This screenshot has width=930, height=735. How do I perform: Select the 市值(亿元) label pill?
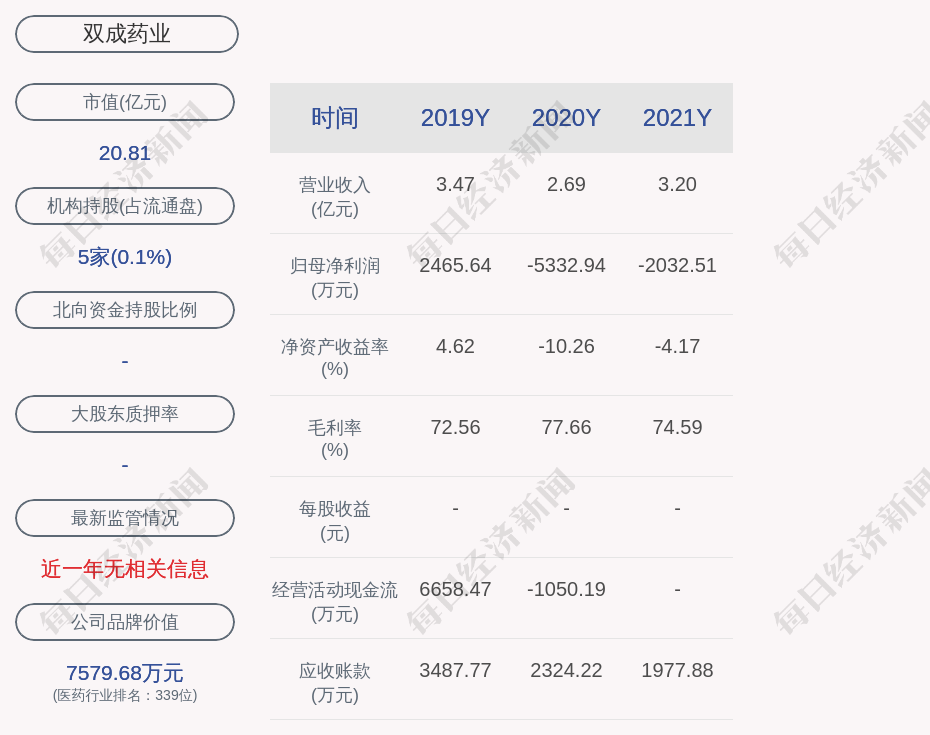(125, 102)
